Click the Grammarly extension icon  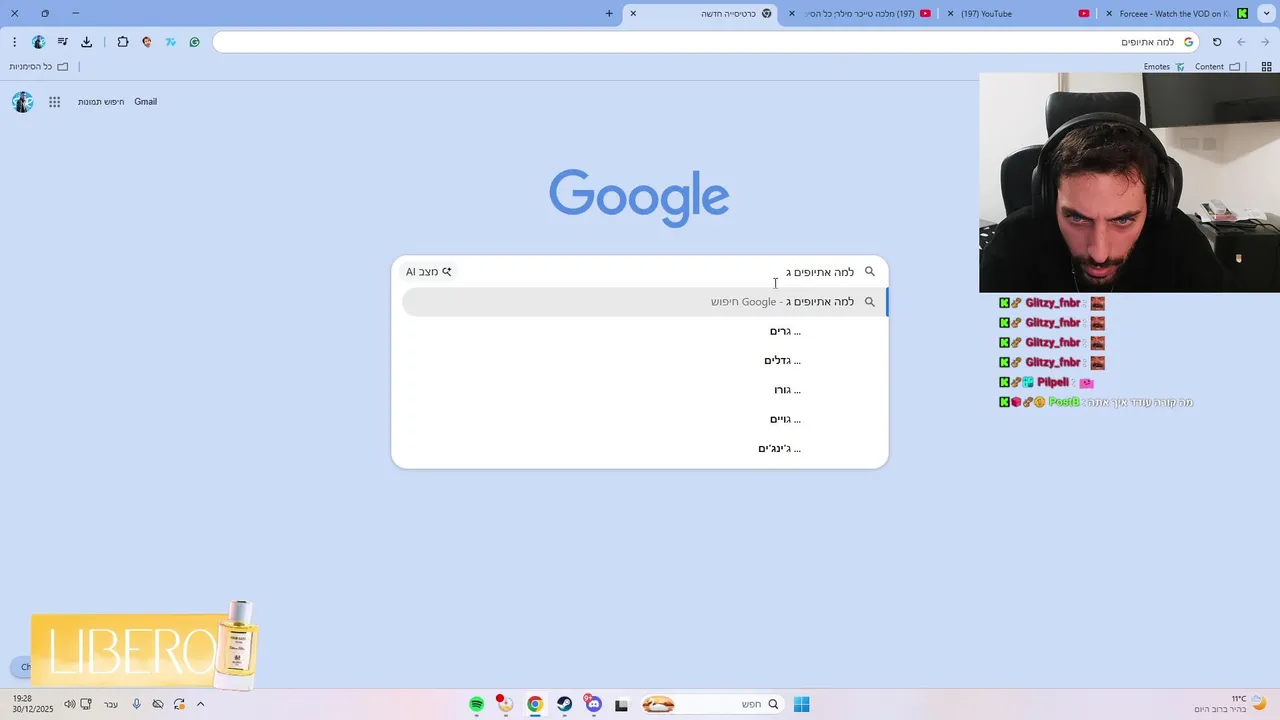click(x=194, y=42)
